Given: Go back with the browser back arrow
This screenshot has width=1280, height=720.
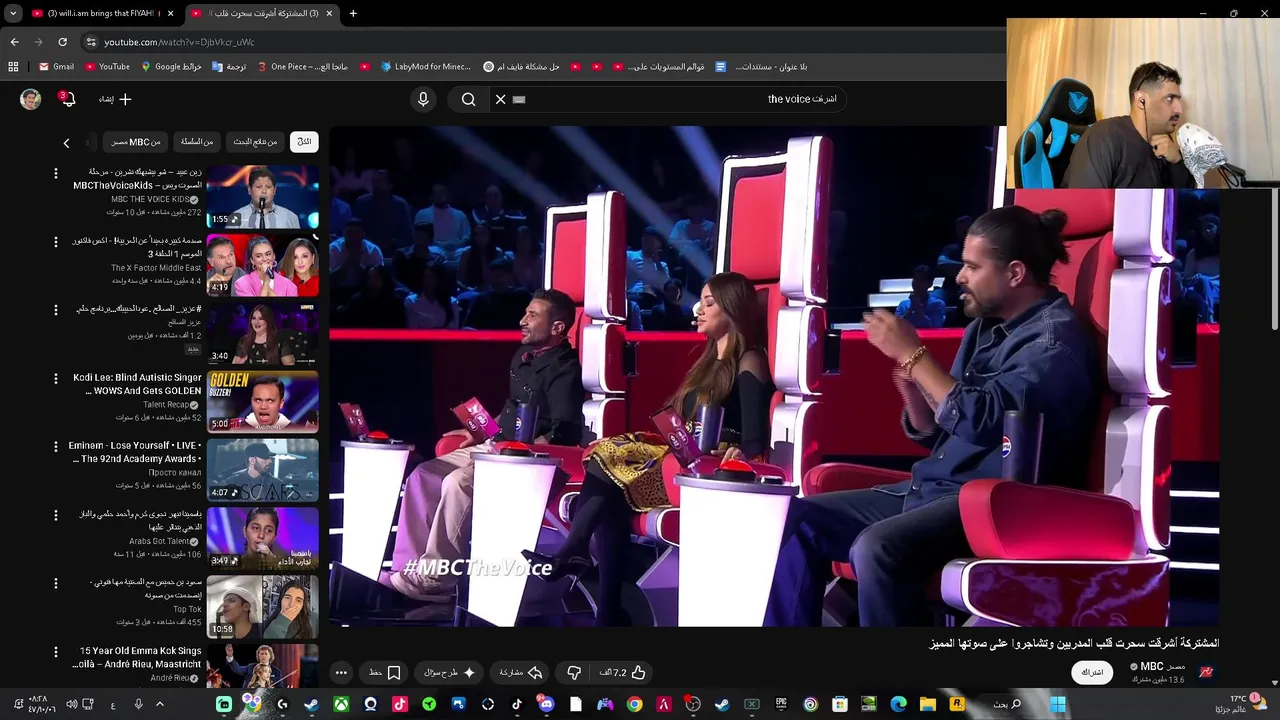Looking at the screenshot, I should 14,42.
